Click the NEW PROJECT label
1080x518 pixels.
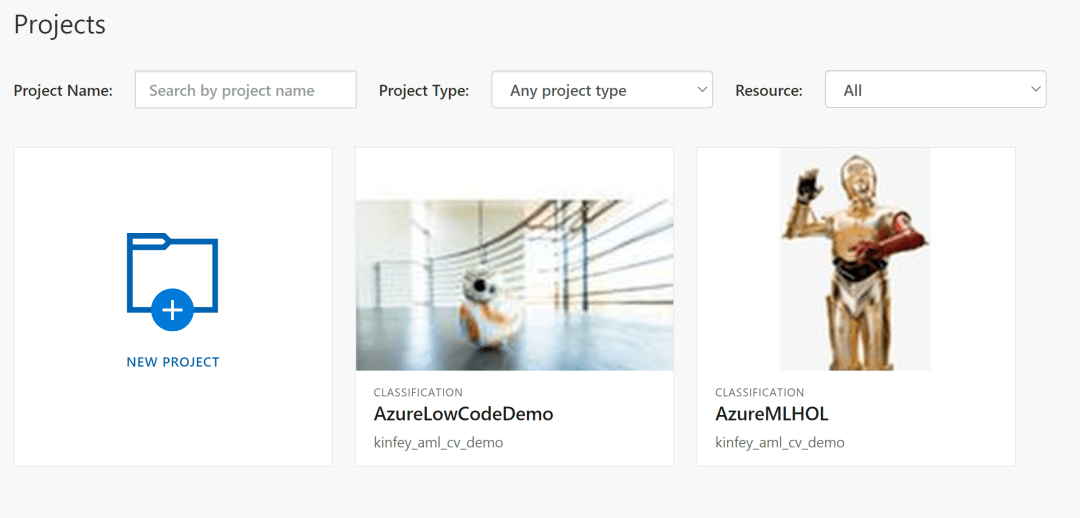click(173, 362)
